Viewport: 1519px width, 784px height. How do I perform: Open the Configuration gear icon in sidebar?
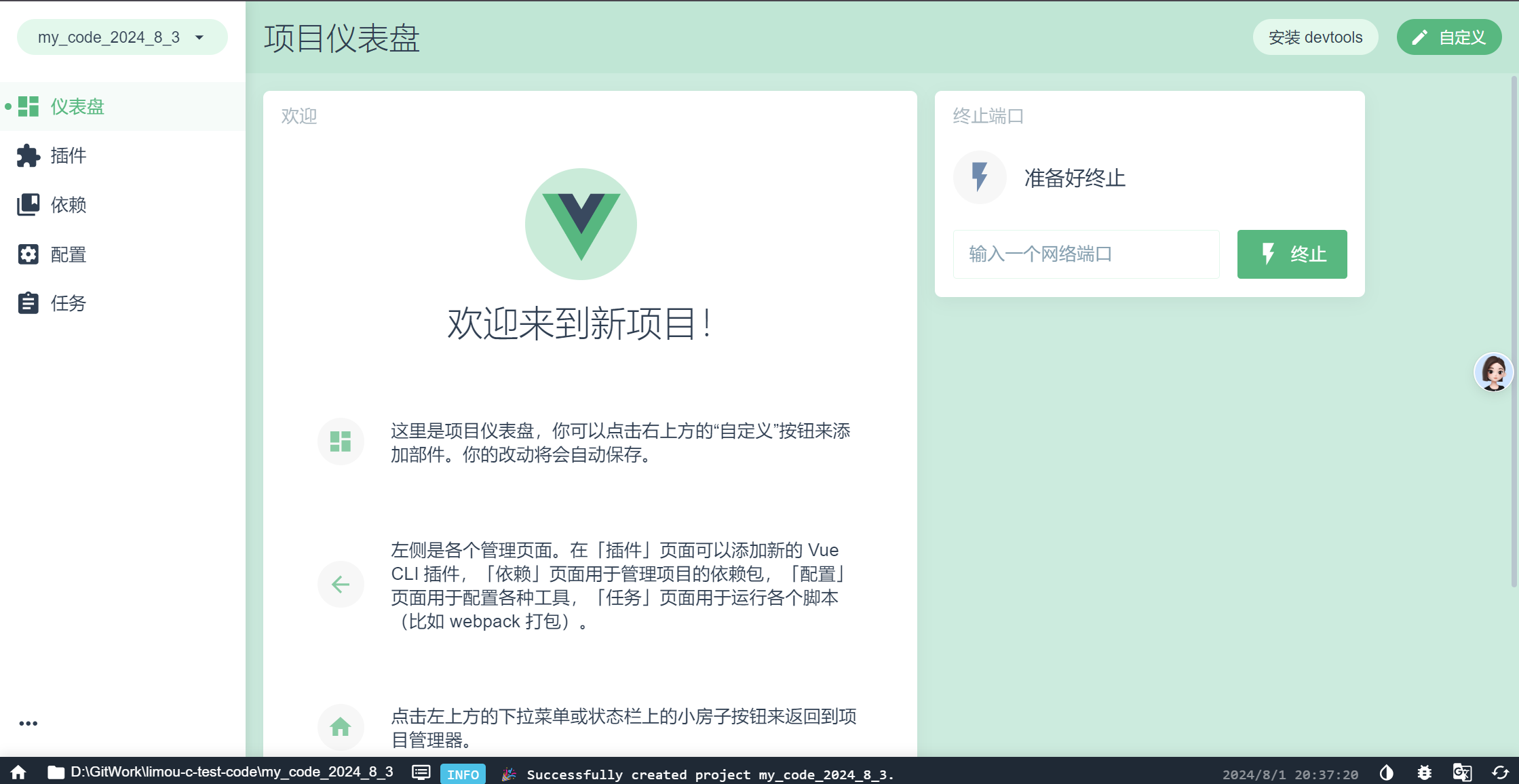pos(28,254)
